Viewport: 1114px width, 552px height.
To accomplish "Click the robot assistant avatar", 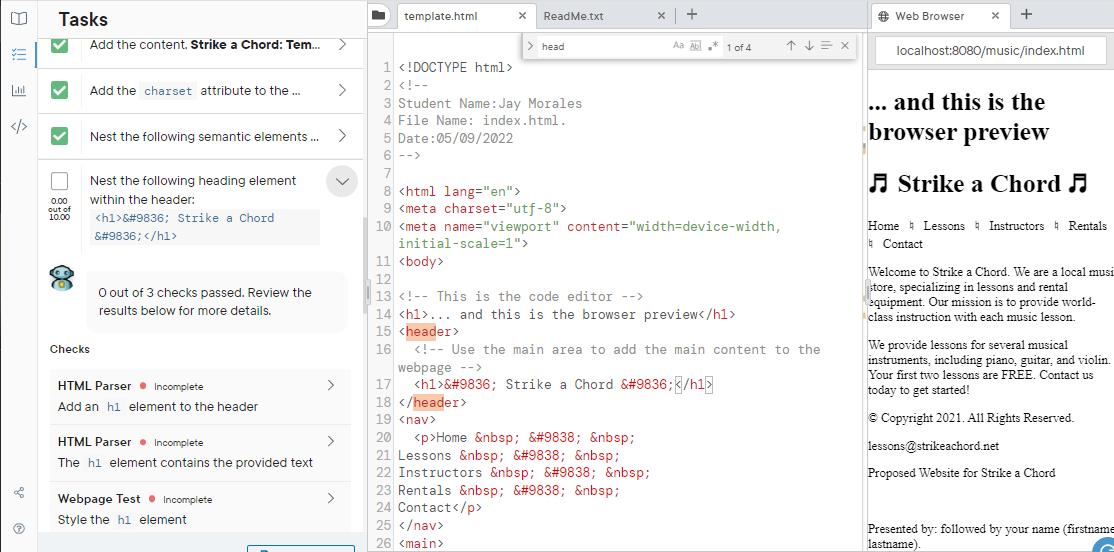I will (x=62, y=278).
